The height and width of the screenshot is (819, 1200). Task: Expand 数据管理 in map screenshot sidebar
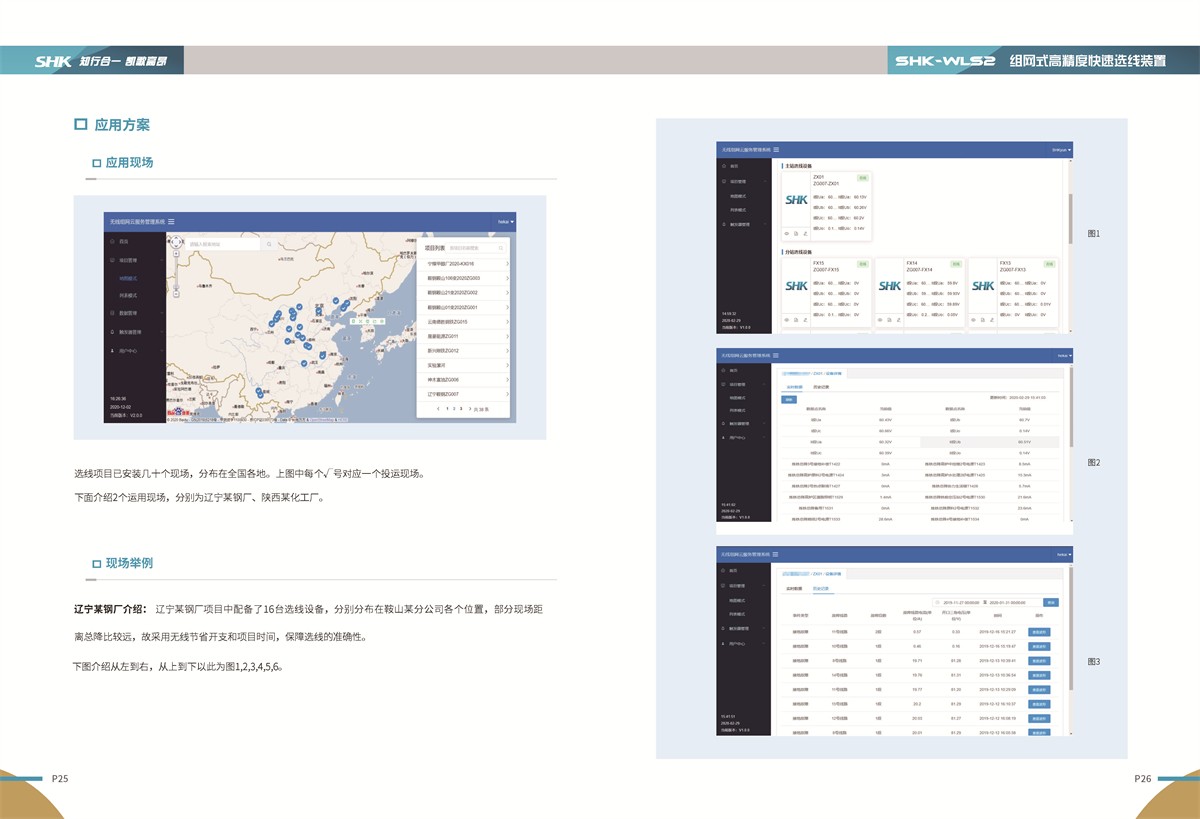135,313
